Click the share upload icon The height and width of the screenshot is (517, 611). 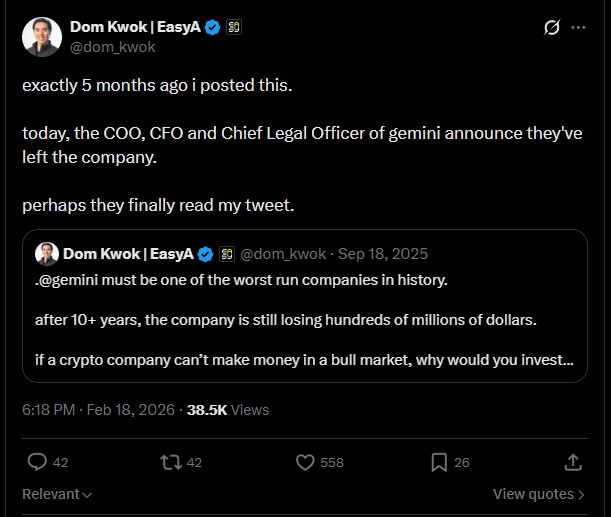573,462
